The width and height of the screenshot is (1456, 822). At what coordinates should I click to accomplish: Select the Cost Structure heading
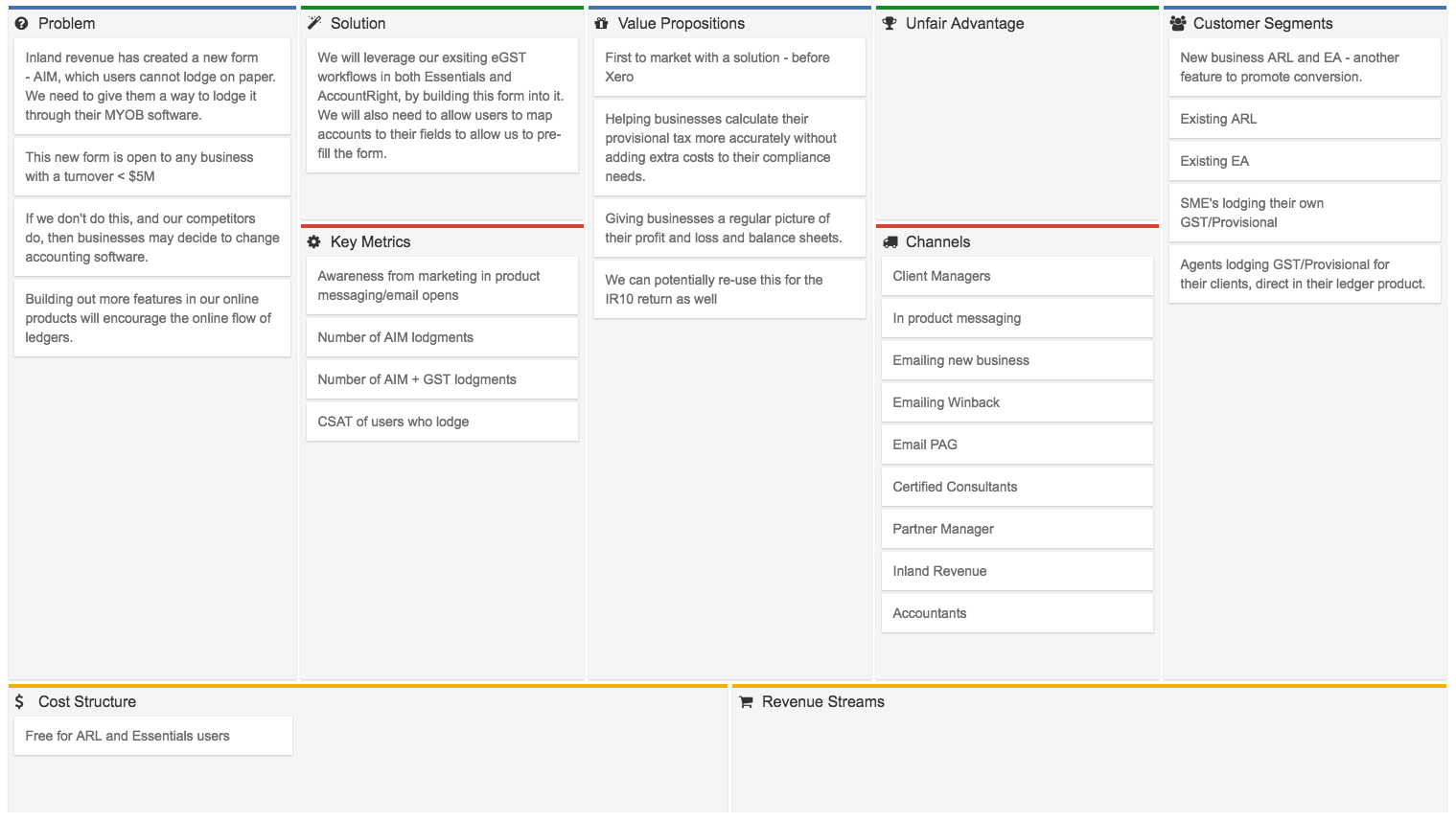pos(87,701)
